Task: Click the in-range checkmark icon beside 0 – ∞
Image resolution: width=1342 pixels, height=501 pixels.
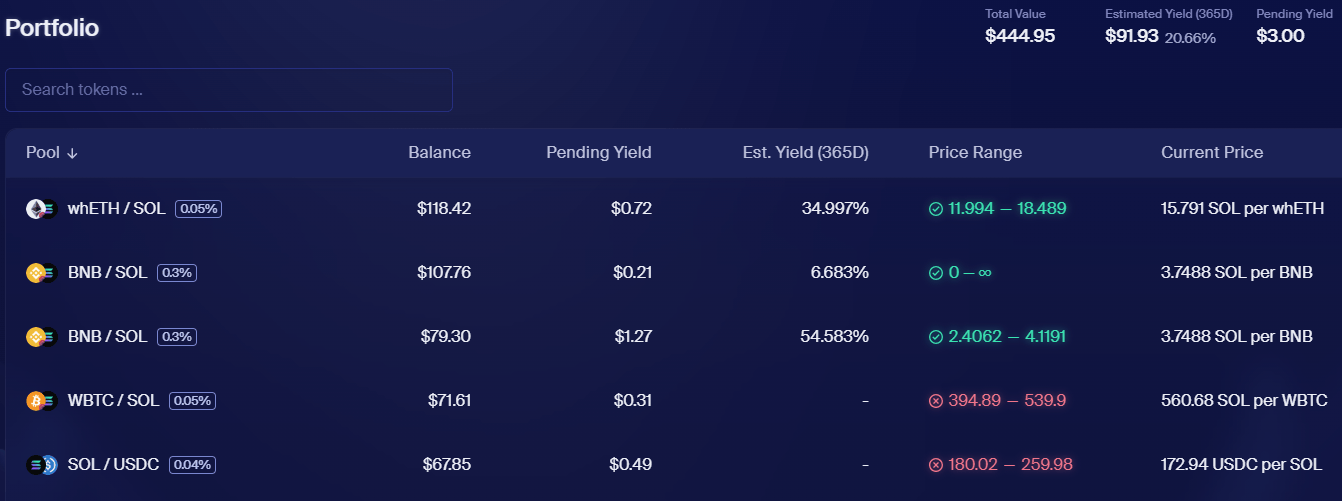Action: point(936,273)
